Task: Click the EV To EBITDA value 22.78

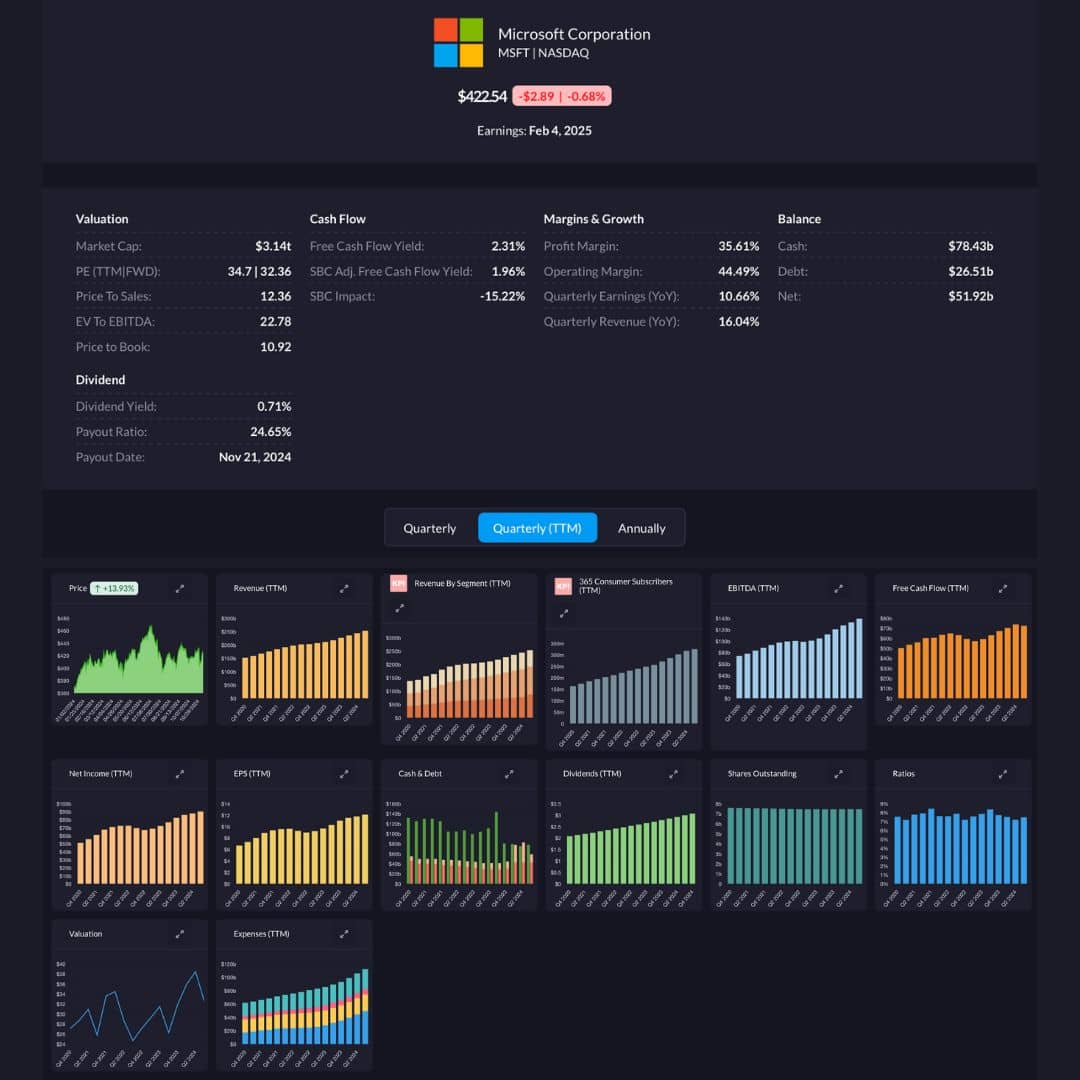Action: tap(276, 322)
